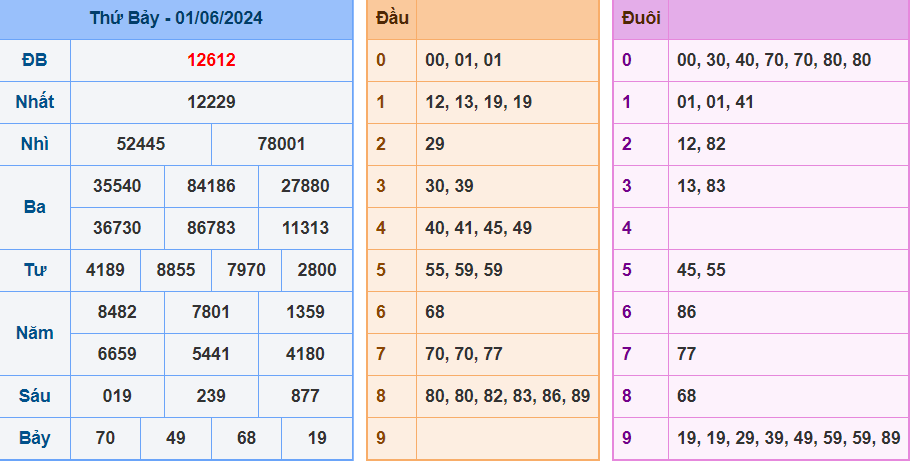The width and height of the screenshot is (911, 461).
Task: Click second prize number 78001
Action: (x=281, y=144)
